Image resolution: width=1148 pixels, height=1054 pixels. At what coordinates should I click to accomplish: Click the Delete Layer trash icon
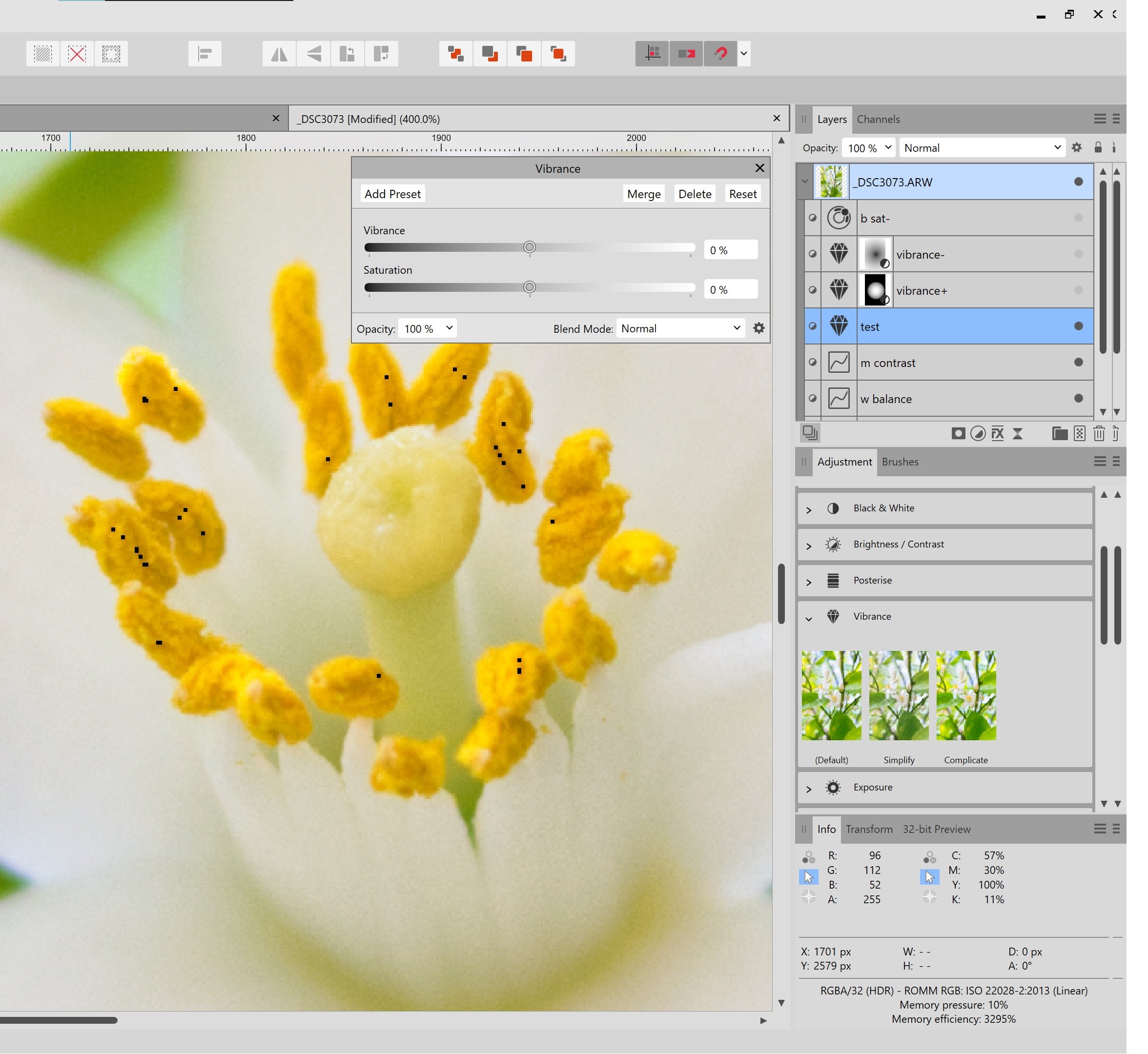point(1099,434)
